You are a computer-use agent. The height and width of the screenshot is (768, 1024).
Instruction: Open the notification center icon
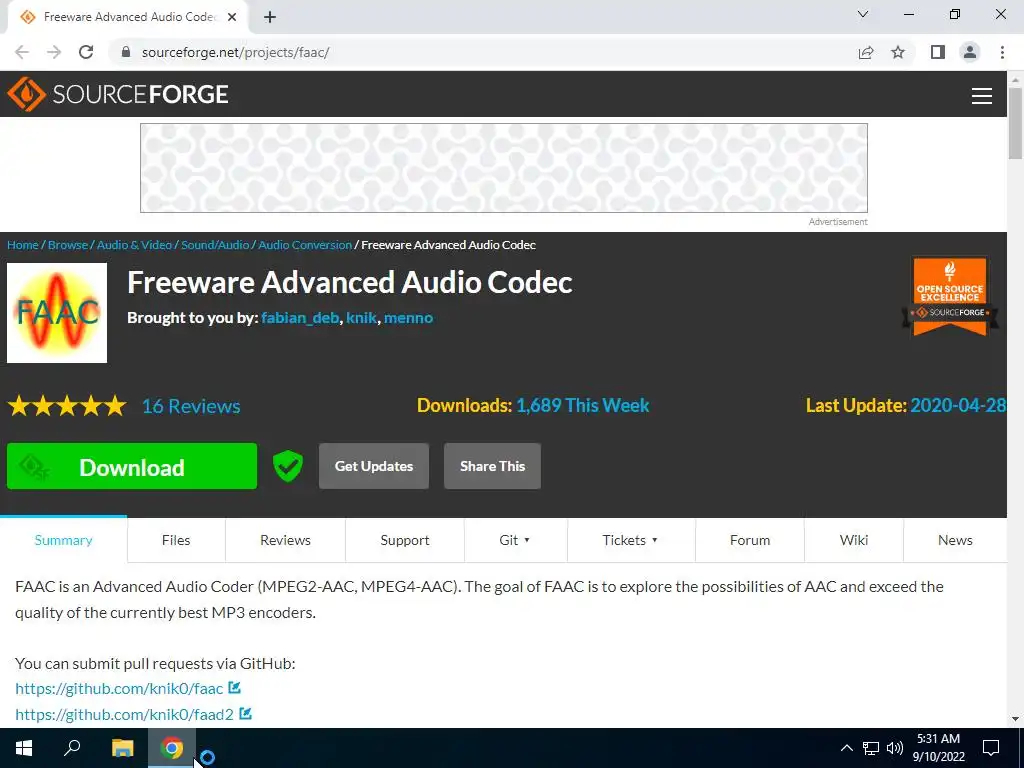pyautogui.click(x=991, y=748)
